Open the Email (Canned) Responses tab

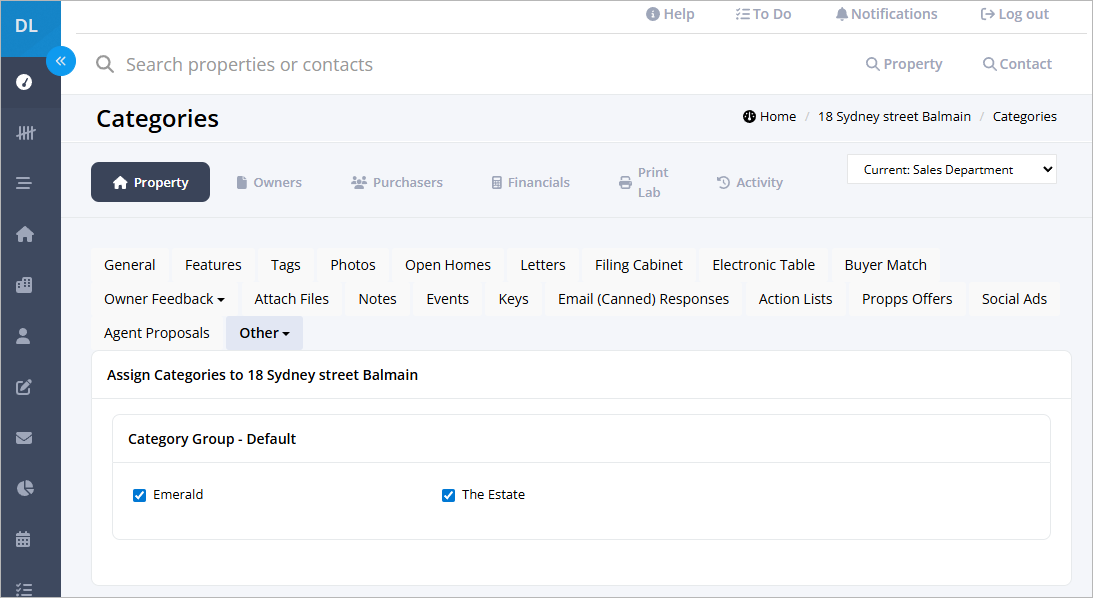pos(643,299)
